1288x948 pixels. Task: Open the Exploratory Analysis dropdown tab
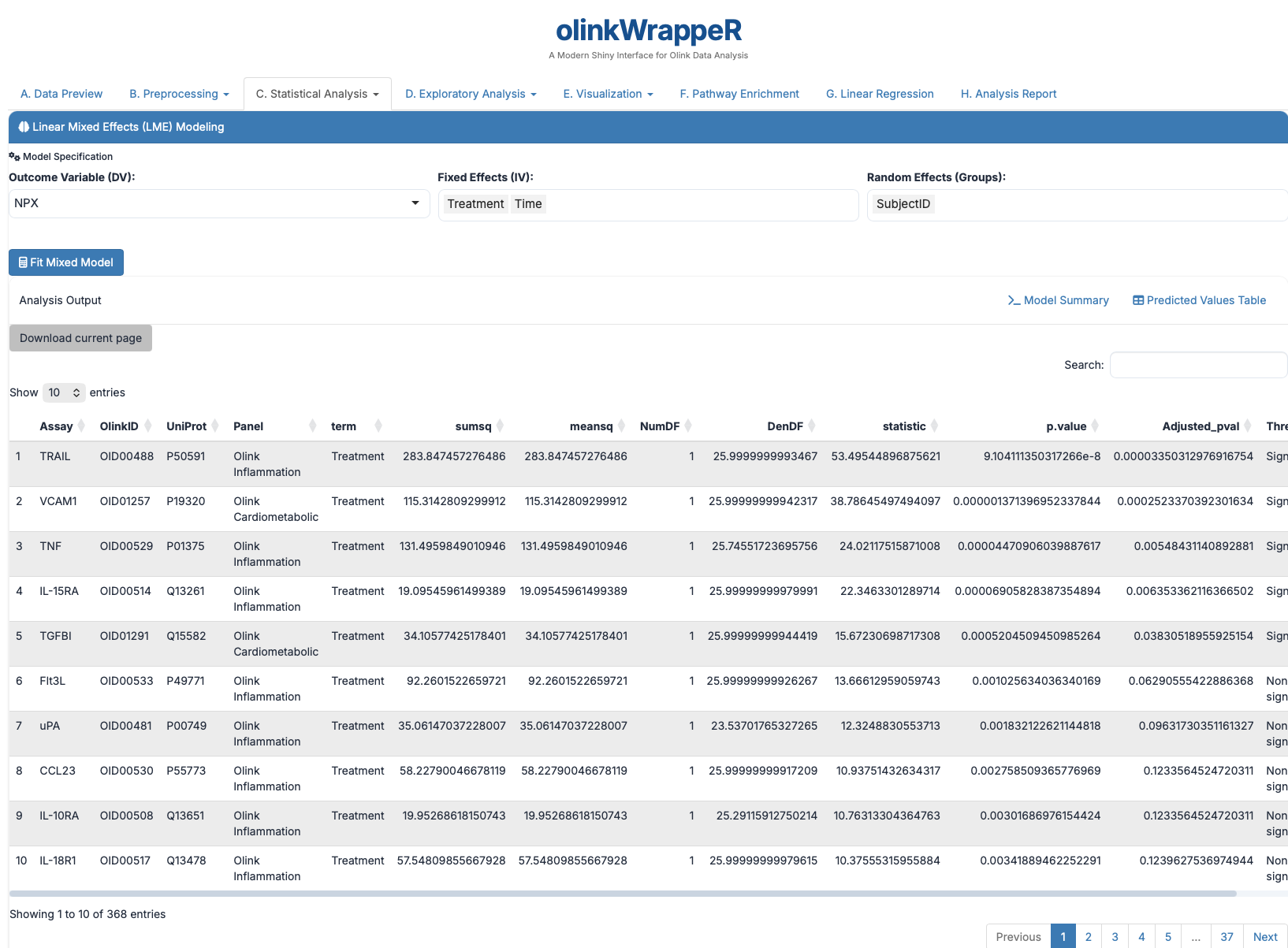coord(471,94)
